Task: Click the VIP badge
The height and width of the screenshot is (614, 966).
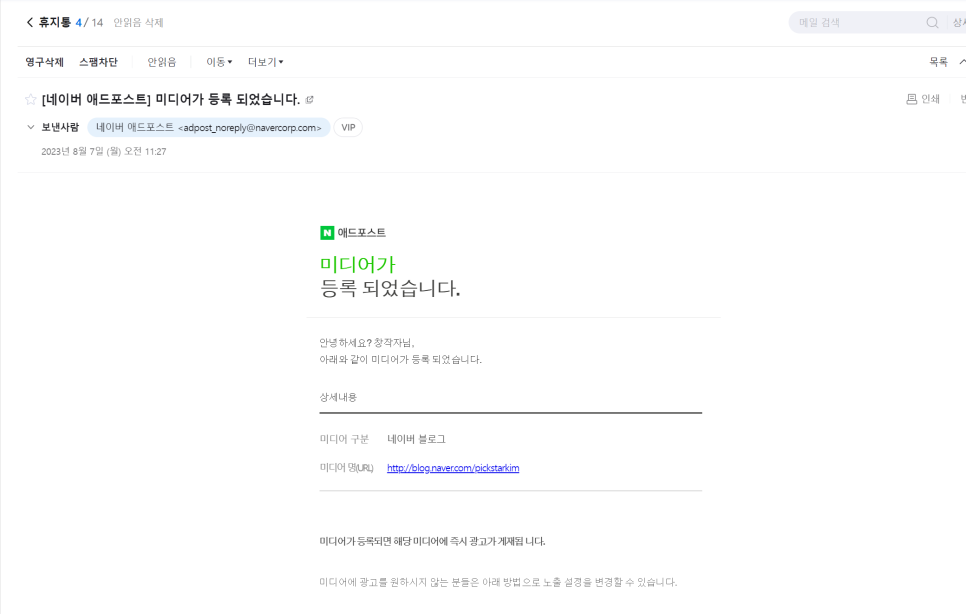Action: (x=348, y=127)
